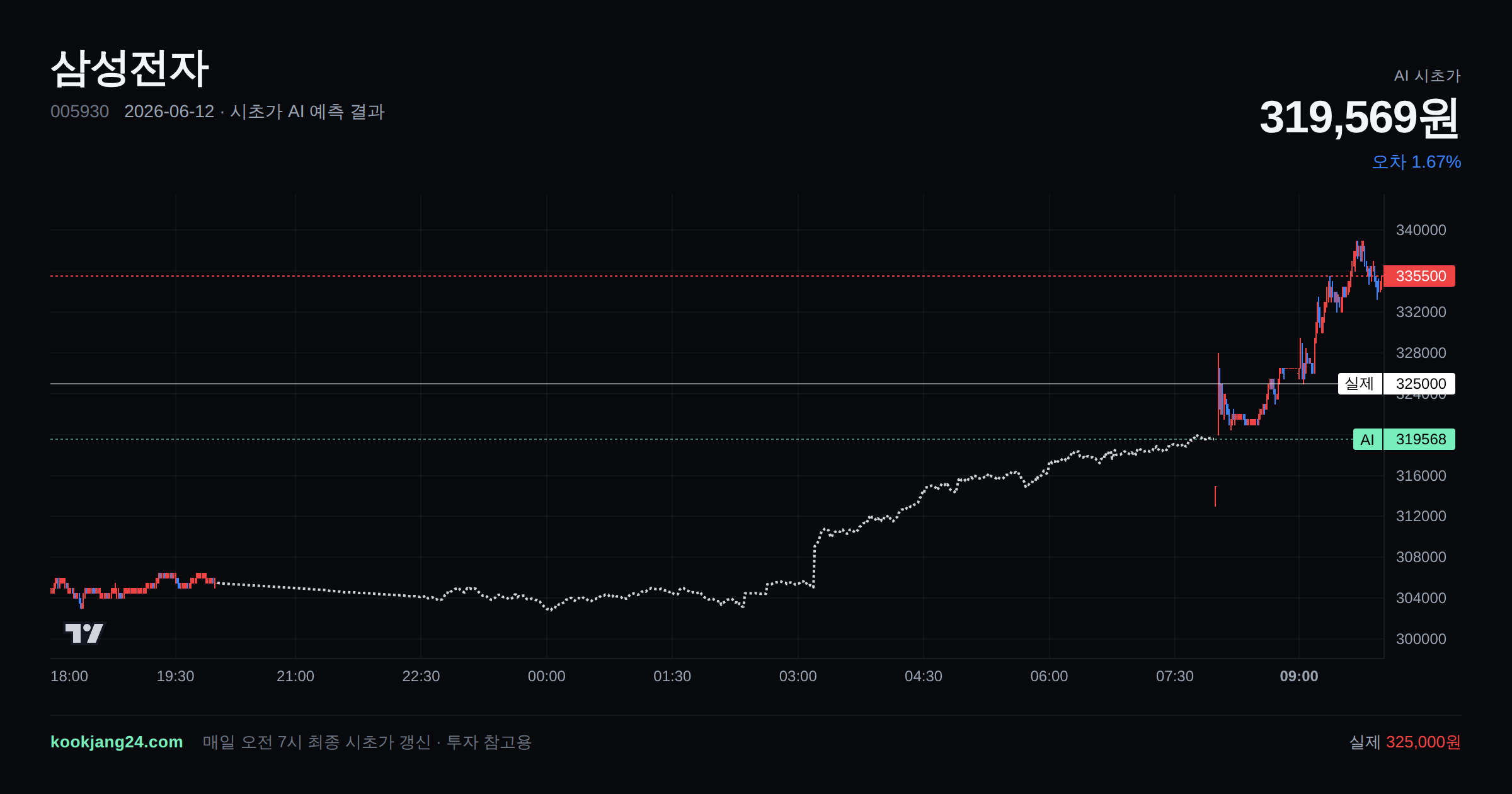Click the 오차 1.67% error text

click(1416, 162)
